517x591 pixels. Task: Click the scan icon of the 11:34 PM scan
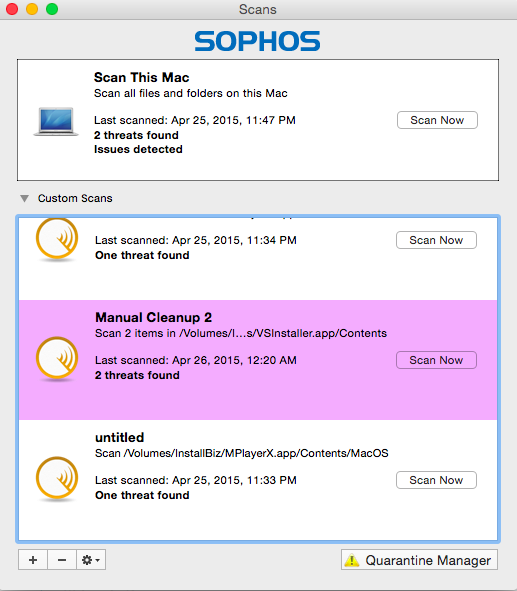(x=57, y=239)
